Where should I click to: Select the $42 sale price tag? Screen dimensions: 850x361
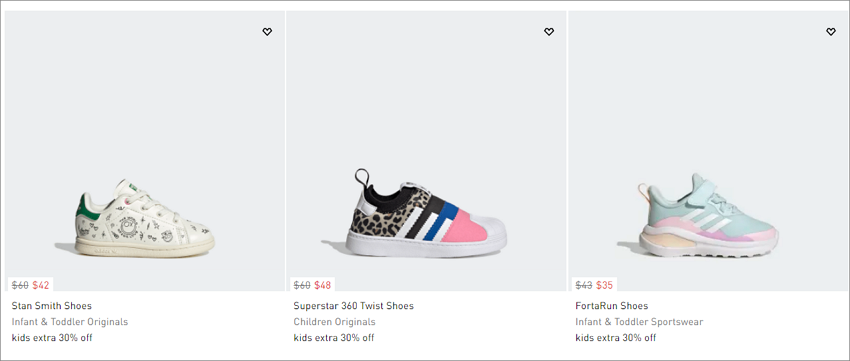coord(41,285)
